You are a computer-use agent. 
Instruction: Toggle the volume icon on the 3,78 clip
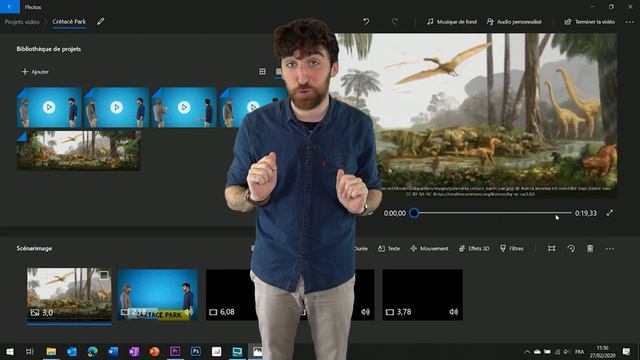pyautogui.click(x=453, y=312)
